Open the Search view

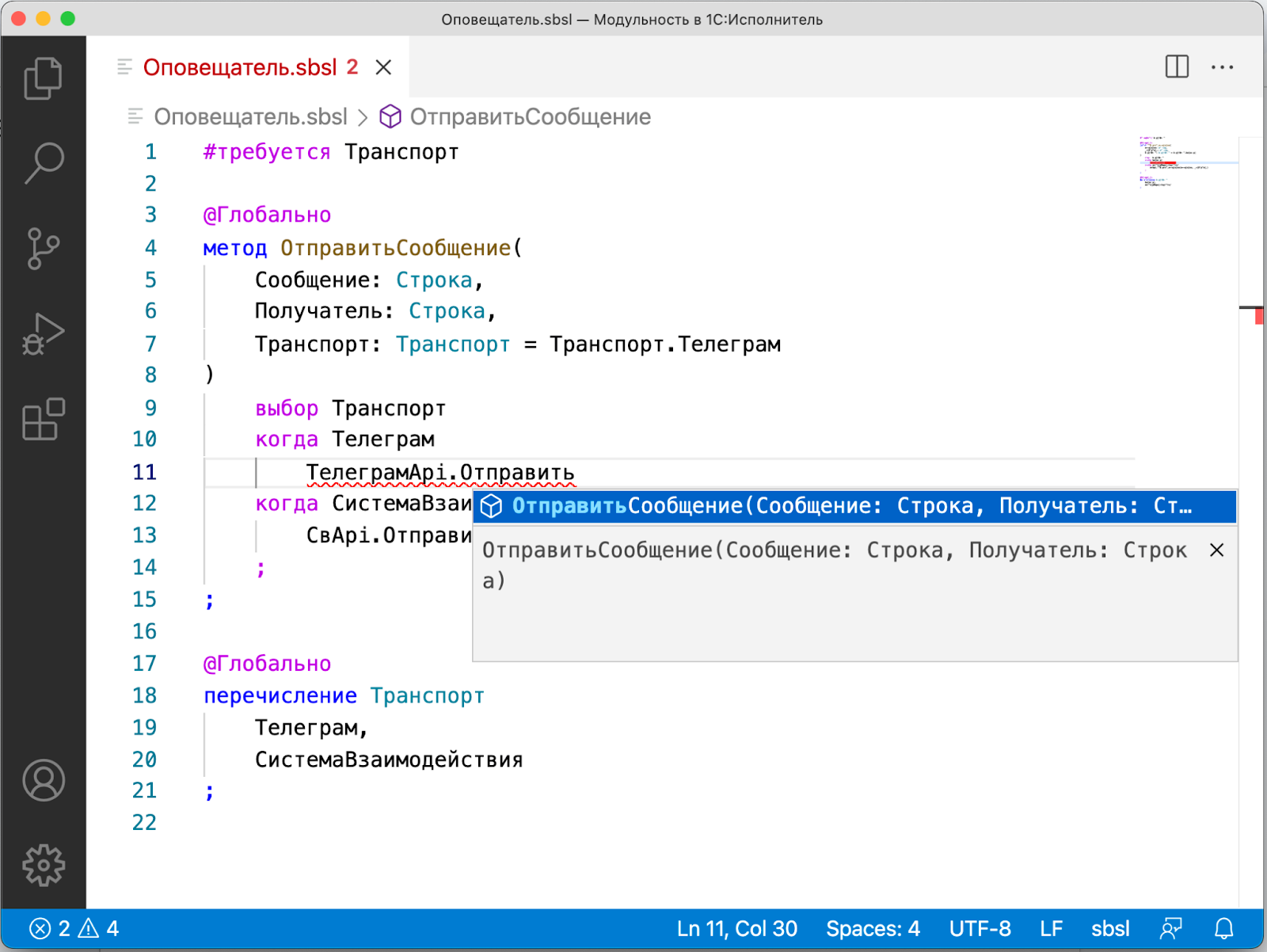(43, 163)
